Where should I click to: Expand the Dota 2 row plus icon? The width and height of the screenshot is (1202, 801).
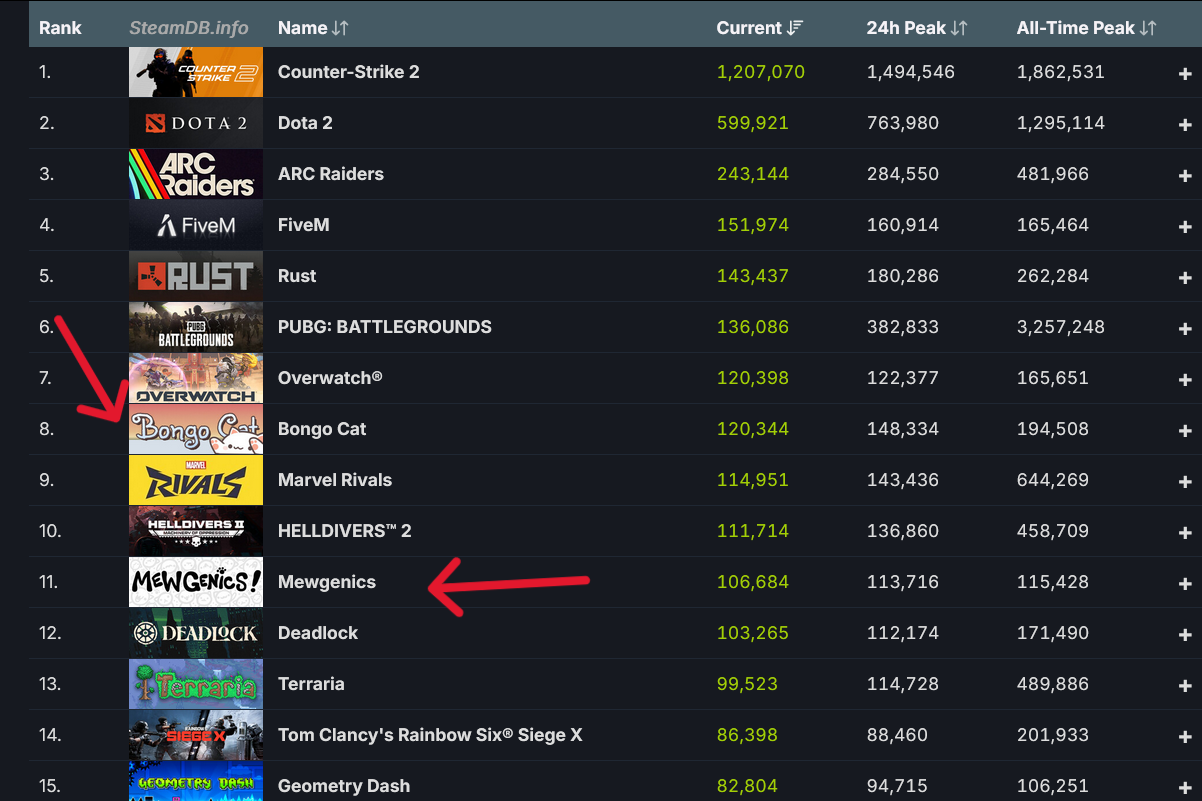1185,124
